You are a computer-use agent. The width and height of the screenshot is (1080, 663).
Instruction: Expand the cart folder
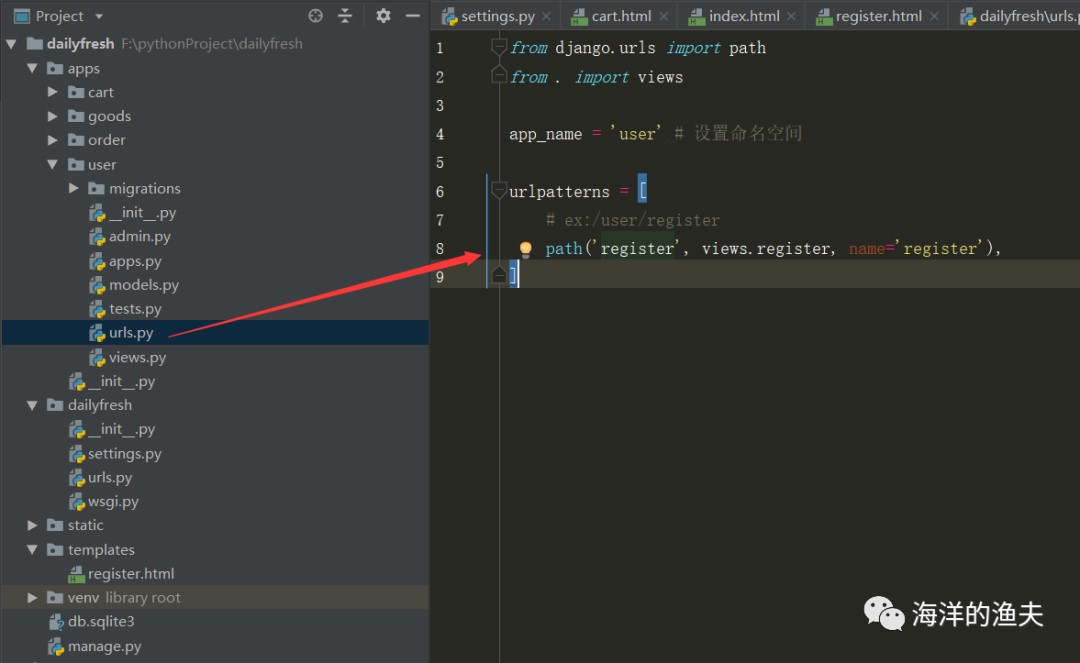point(52,92)
